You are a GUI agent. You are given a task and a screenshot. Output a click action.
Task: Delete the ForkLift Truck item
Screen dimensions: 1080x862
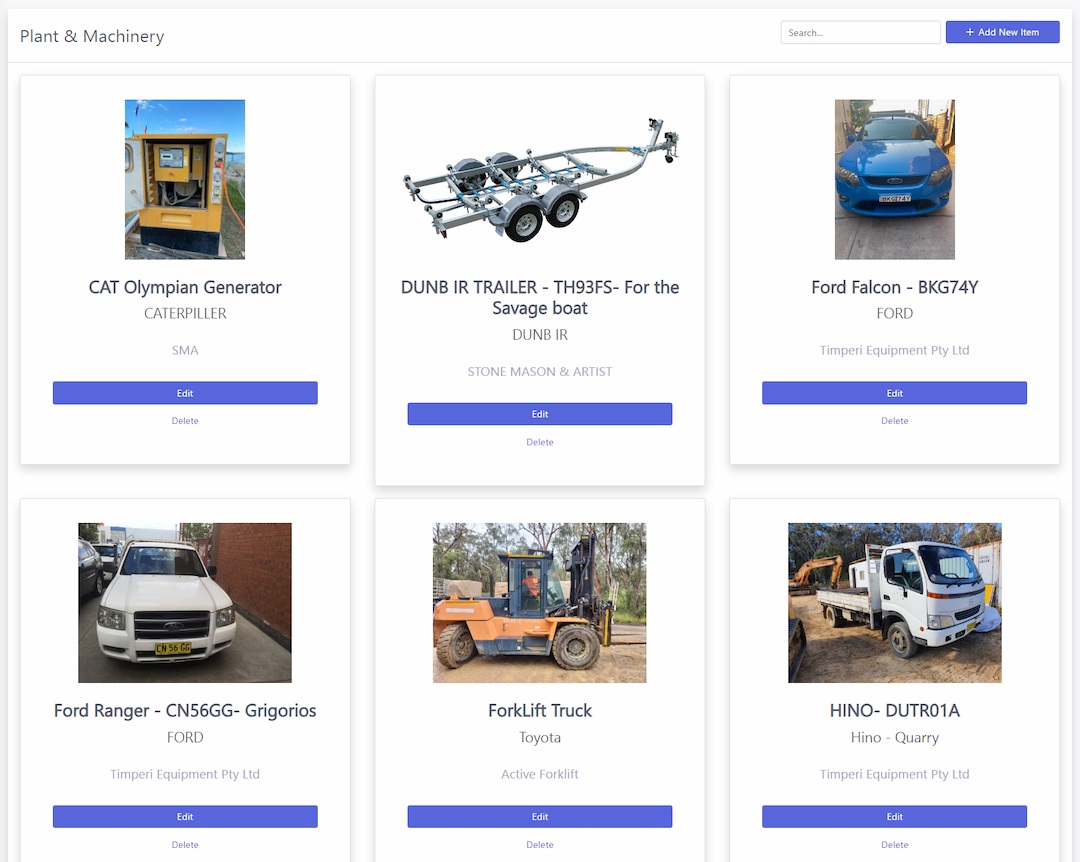[540, 845]
